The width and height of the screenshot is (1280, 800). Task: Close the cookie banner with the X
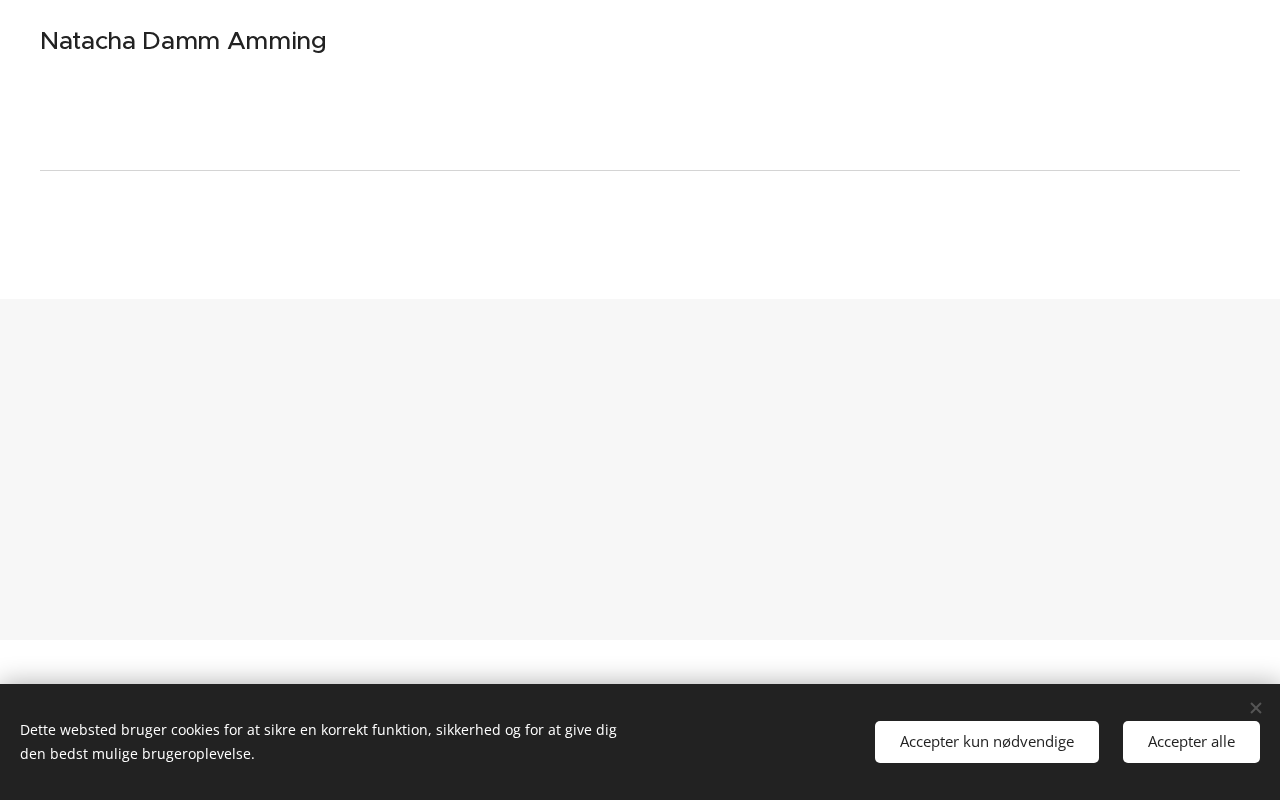[x=1256, y=708]
